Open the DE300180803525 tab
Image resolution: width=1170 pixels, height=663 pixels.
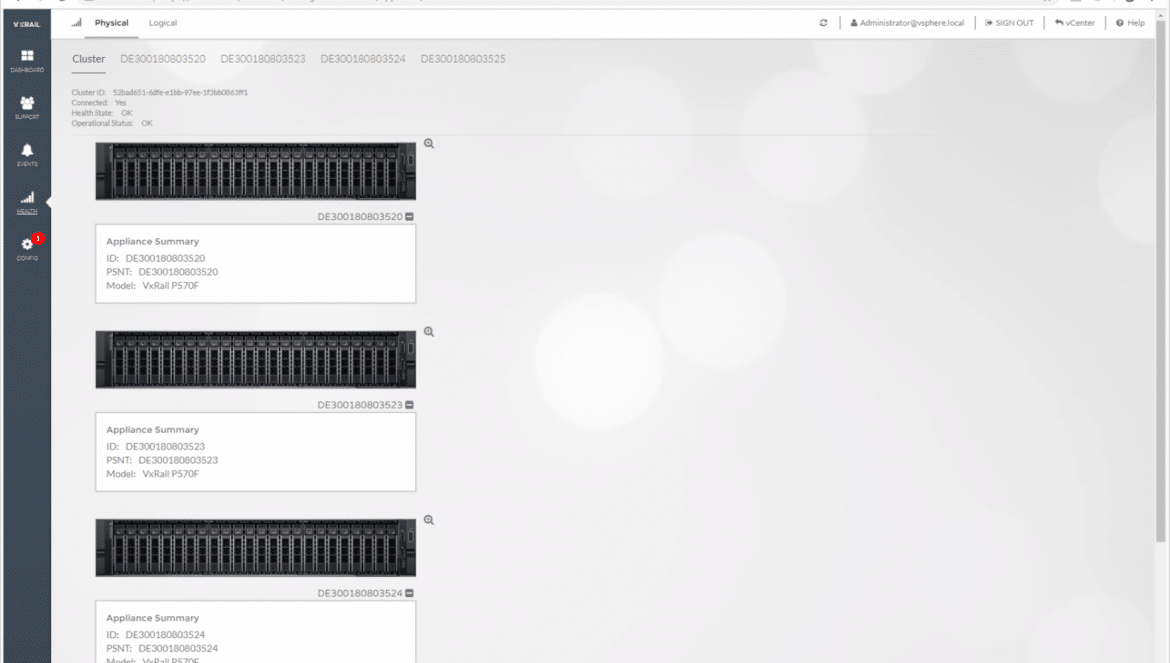tap(463, 59)
